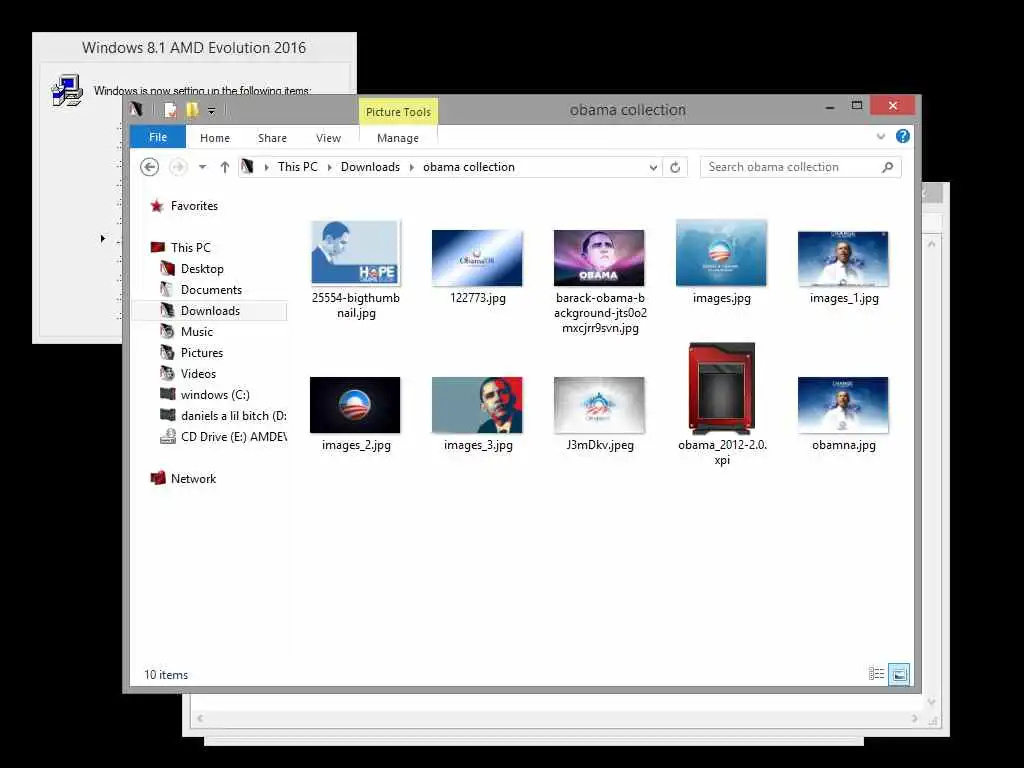The height and width of the screenshot is (768, 1024).
Task: Select the J3mDkv.jpeg thumbnail
Action: (599, 405)
